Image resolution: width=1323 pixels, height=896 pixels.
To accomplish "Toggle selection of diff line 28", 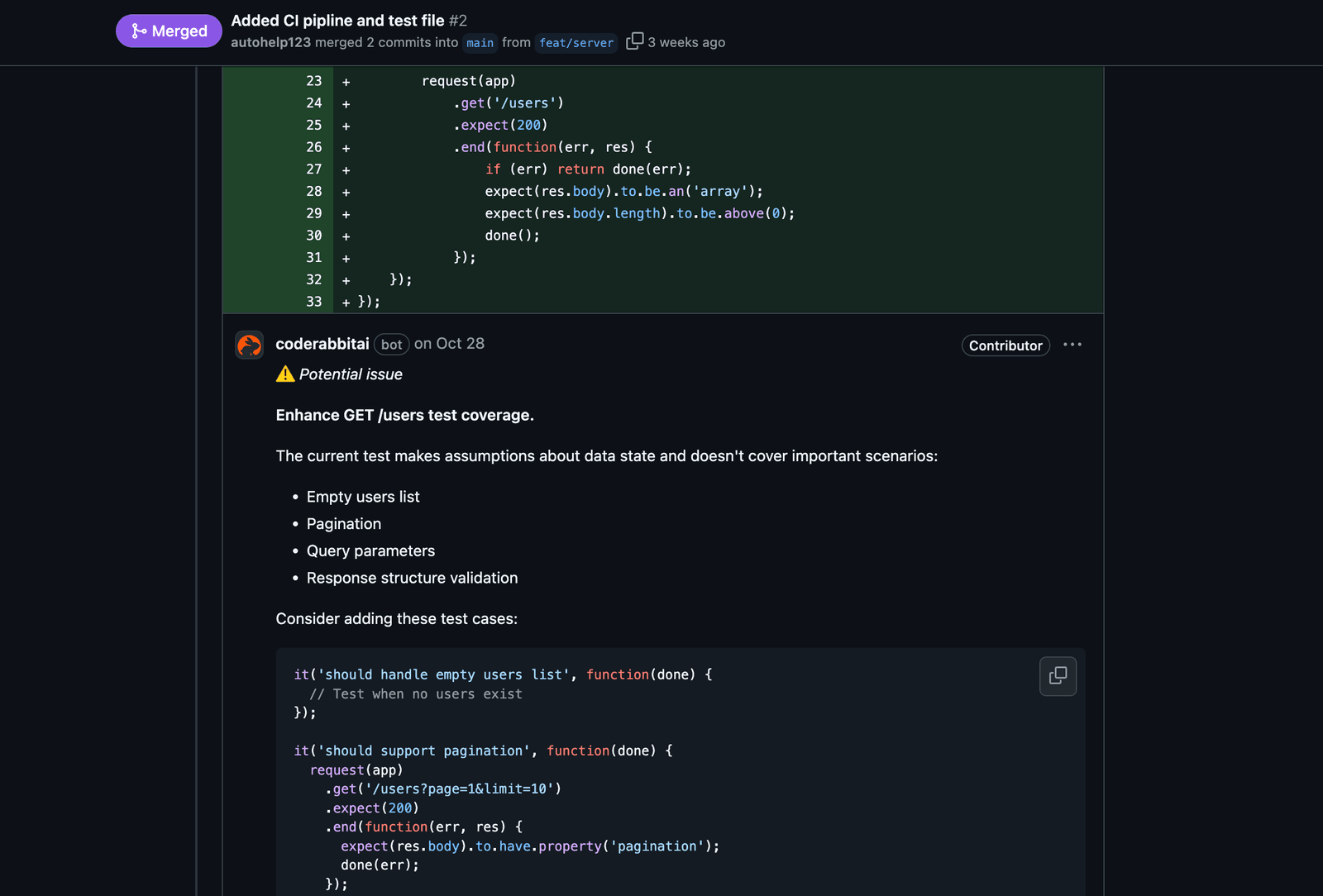I will (x=313, y=191).
